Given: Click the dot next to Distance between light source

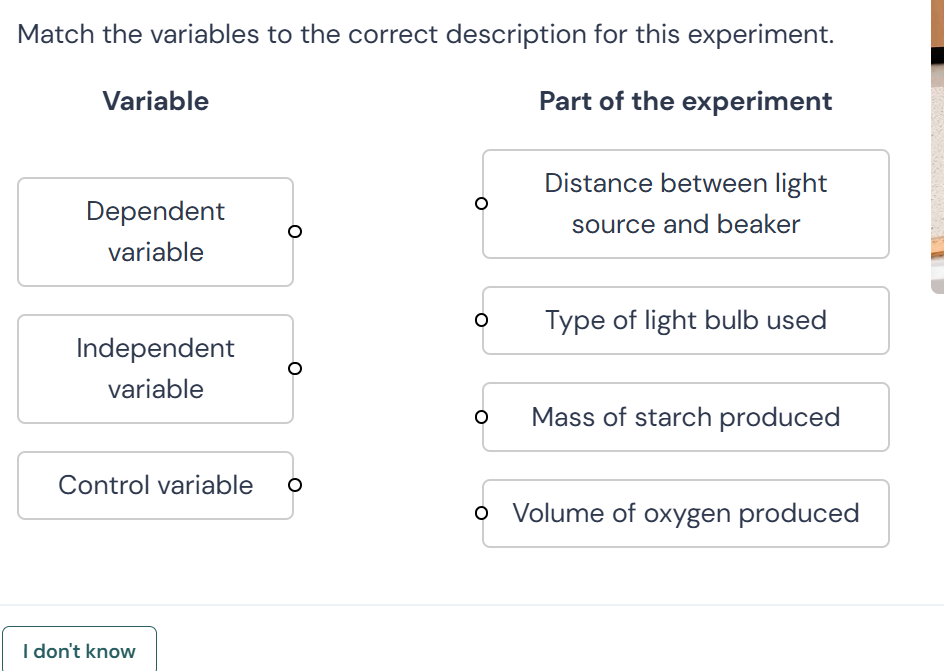Looking at the screenshot, I should [x=483, y=204].
